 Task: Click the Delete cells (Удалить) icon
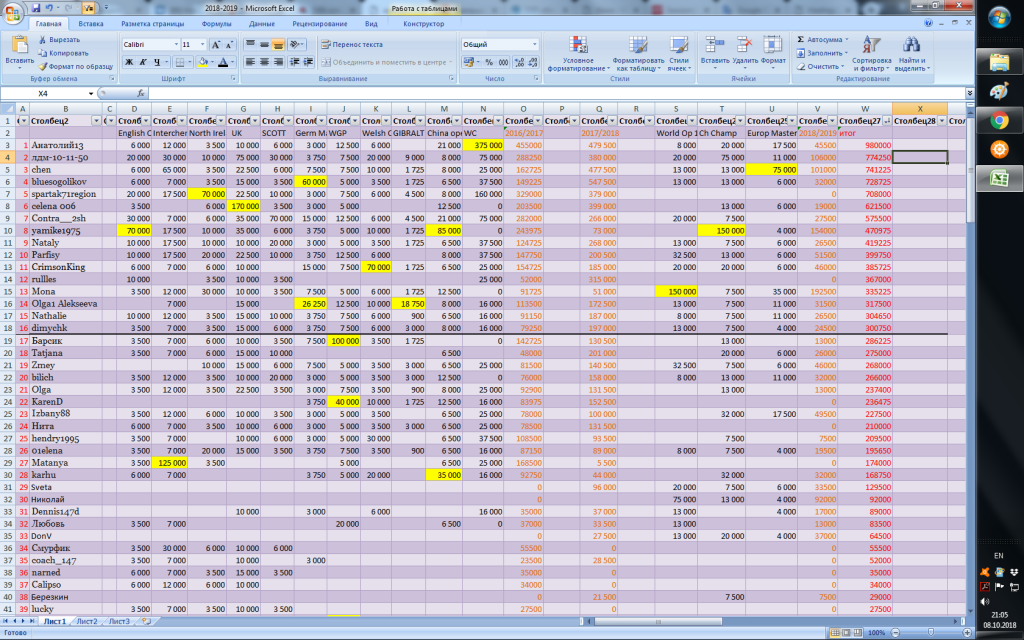point(744,45)
